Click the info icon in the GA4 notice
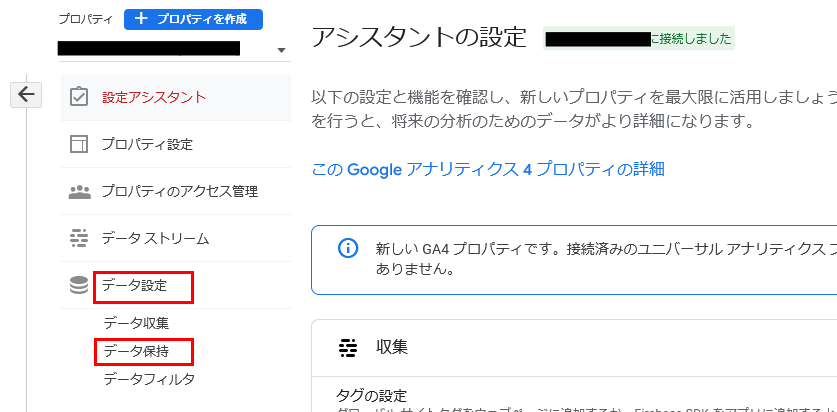The height and width of the screenshot is (412, 837). [347, 248]
